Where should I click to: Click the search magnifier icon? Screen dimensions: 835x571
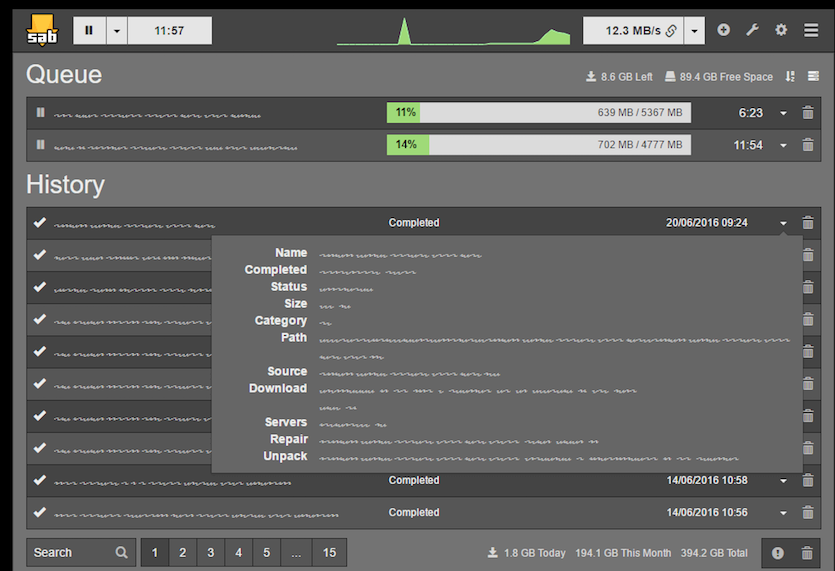(121, 552)
